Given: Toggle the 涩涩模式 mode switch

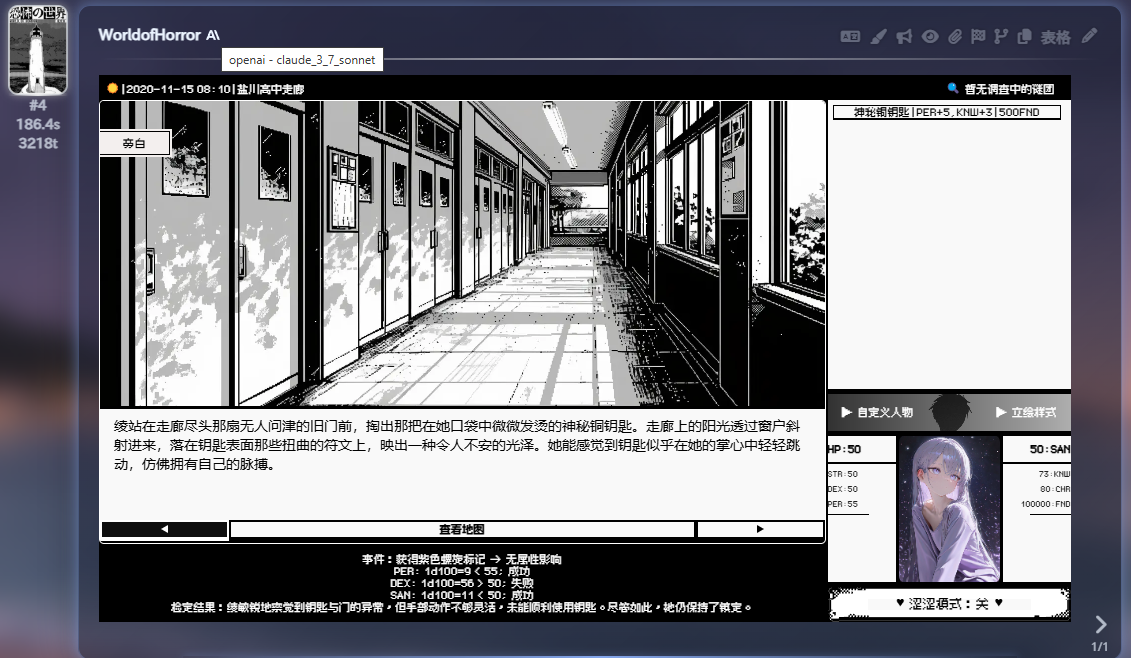Looking at the screenshot, I should 949,603.
